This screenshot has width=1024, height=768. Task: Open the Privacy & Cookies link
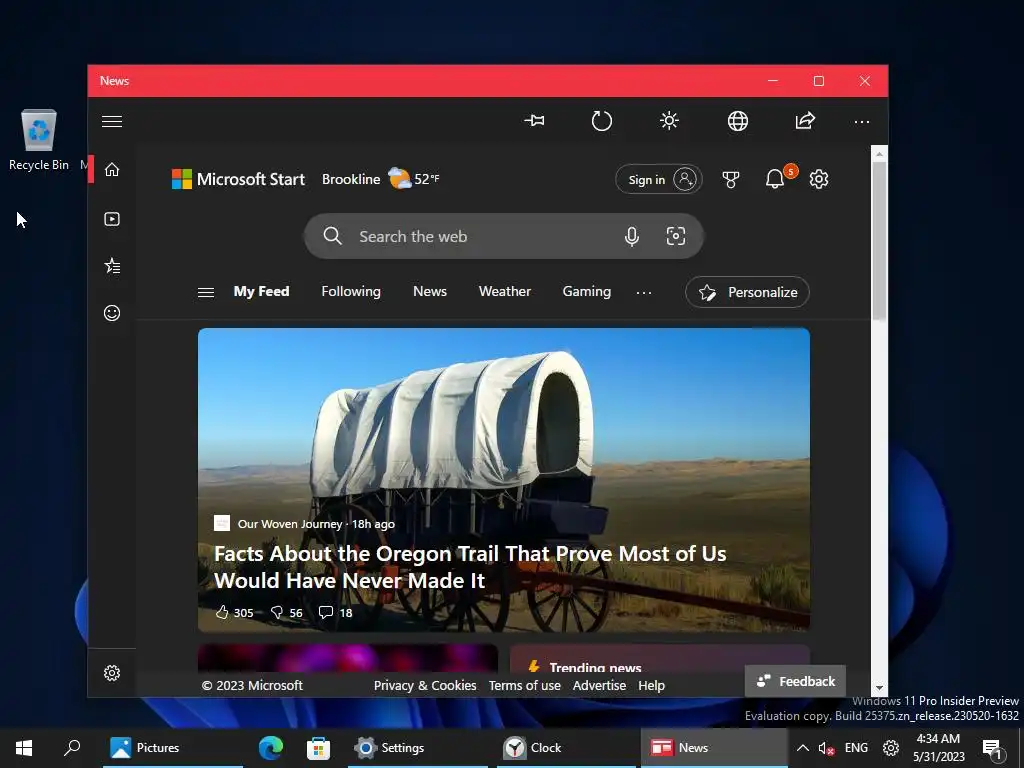[x=424, y=685]
